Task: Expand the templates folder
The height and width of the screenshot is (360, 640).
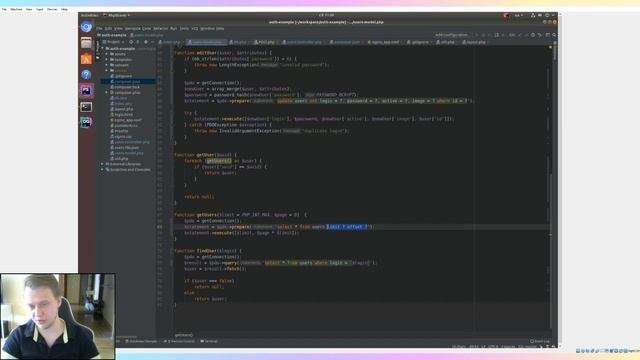Action: click(107, 60)
